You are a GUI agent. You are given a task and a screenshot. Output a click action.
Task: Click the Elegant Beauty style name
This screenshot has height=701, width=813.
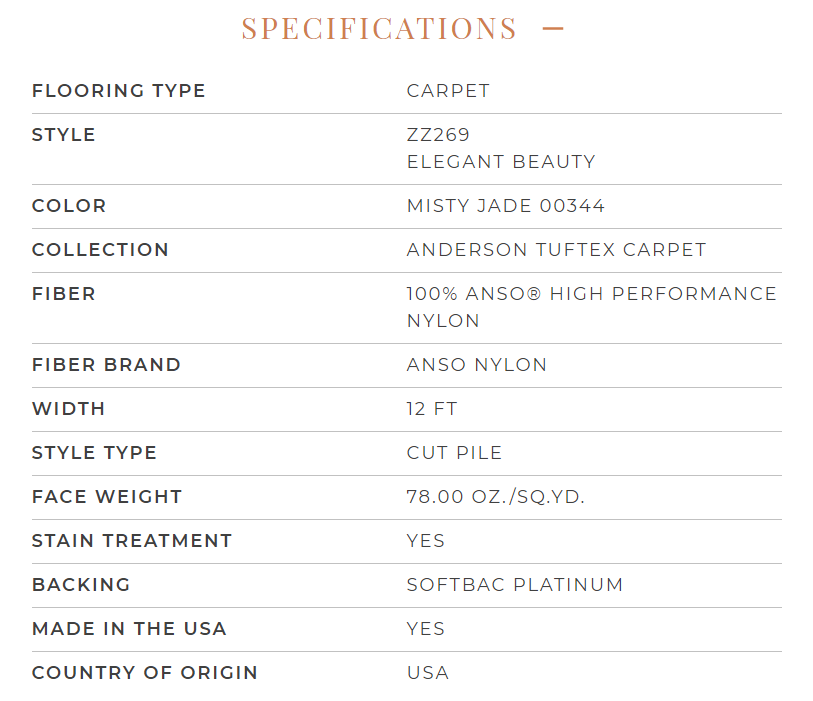[x=501, y=162]
